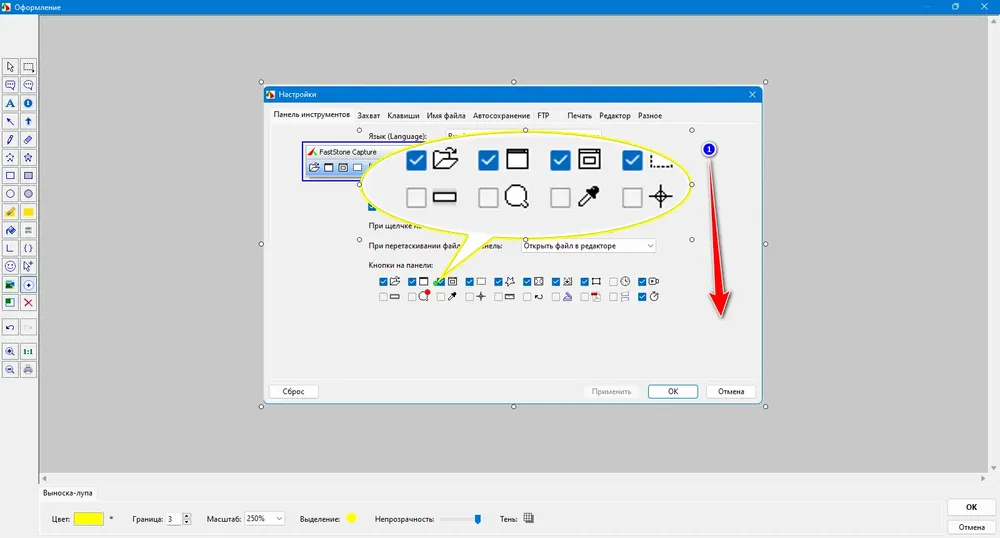
Task: Confirm with the bottom-right ОК button
Action: coord(971,507)
